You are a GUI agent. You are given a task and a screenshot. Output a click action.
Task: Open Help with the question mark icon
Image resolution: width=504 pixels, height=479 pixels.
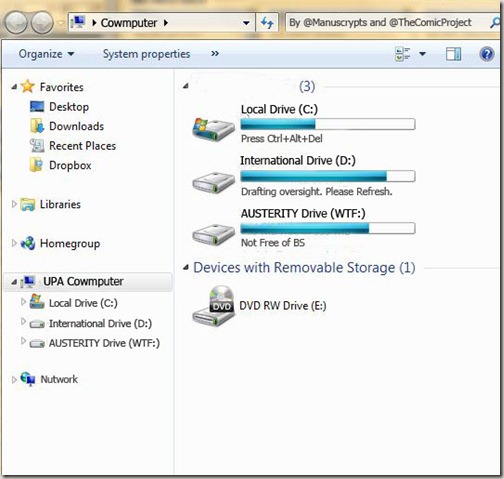tap(487, 54)
